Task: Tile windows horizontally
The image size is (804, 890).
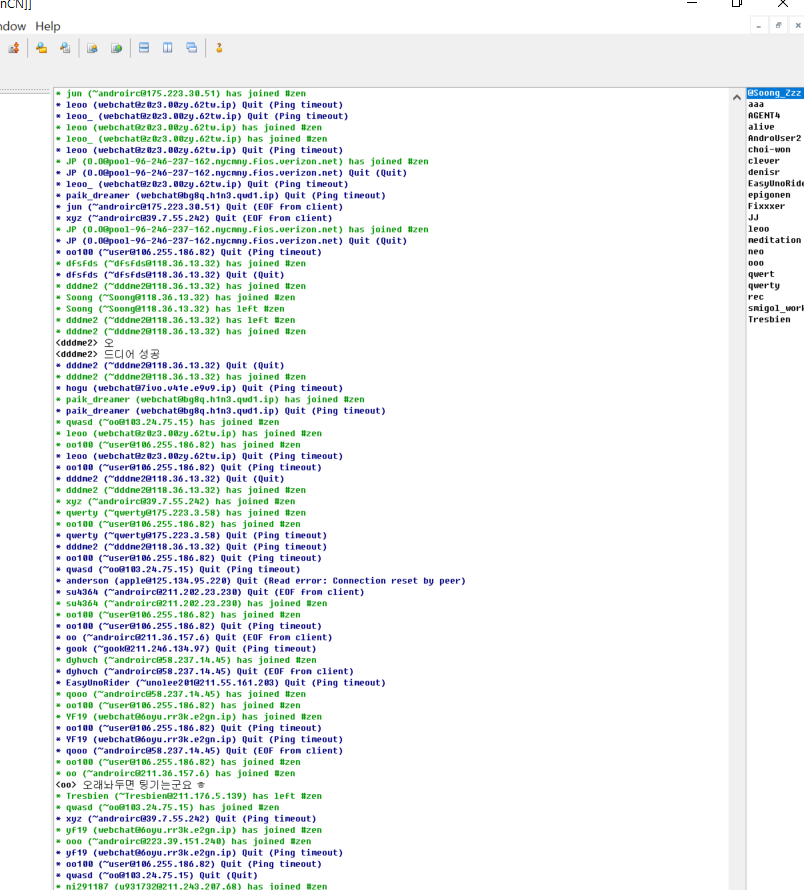Action: 144,48
